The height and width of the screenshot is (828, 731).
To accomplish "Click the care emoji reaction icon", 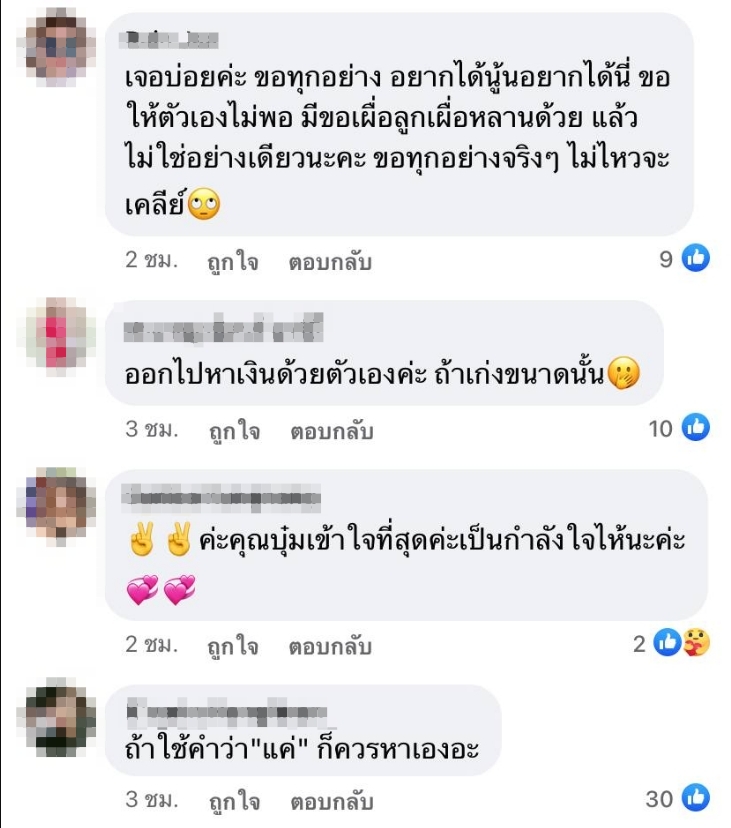I will [x=697, y=642].
